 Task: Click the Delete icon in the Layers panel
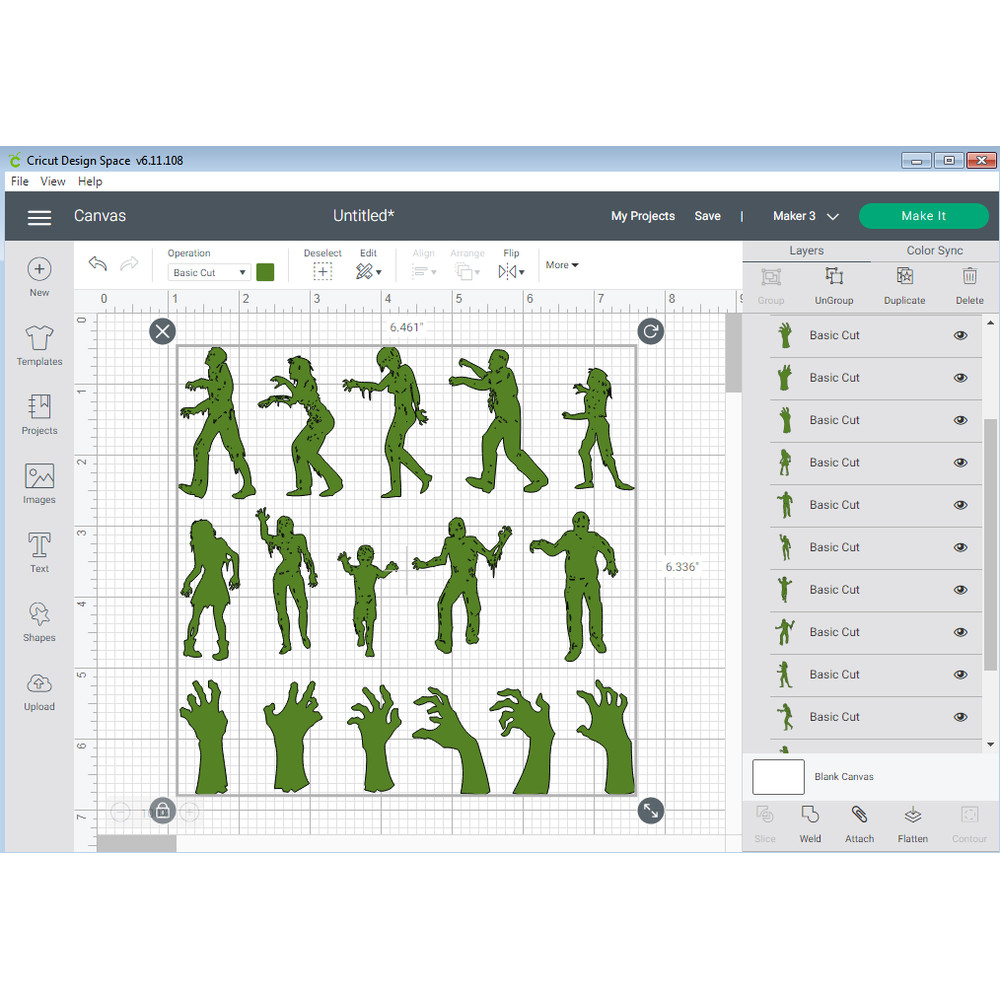coord(969,285)
